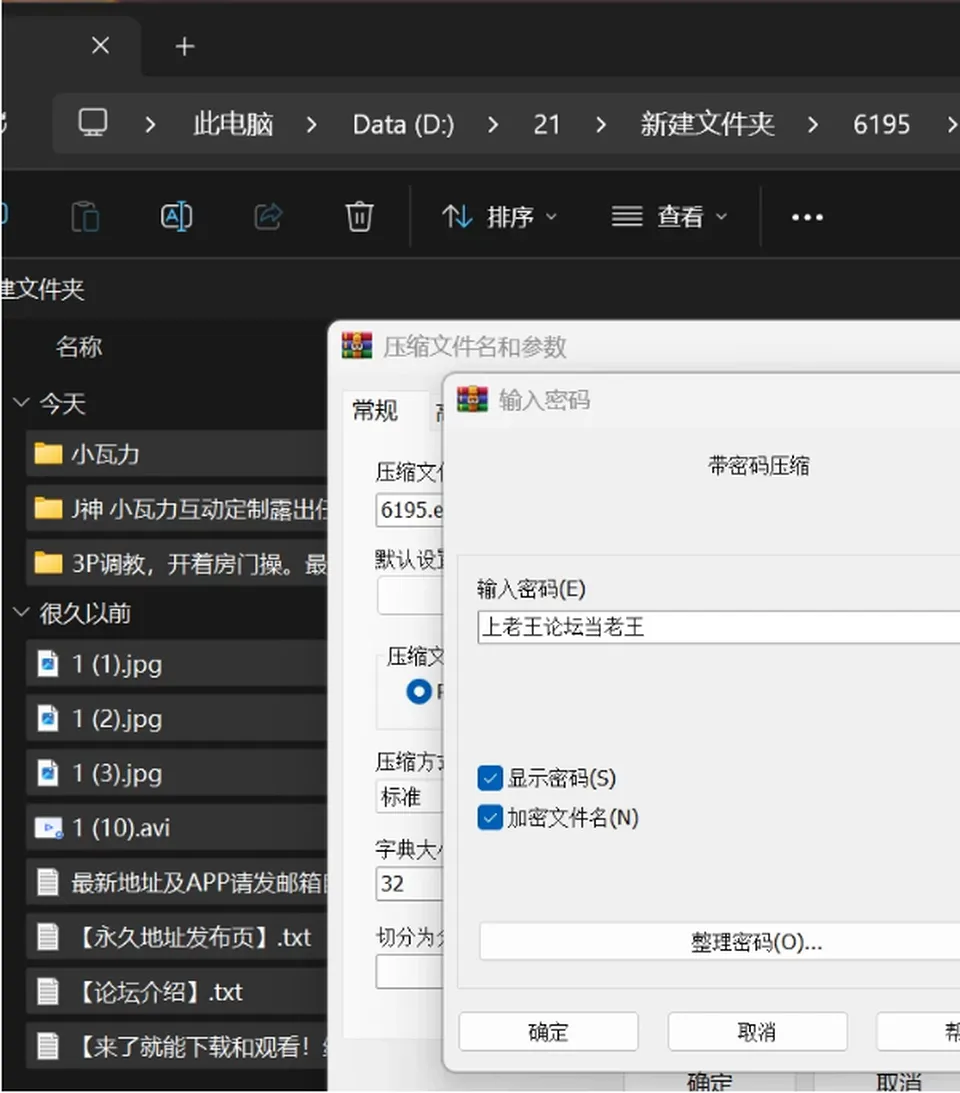Expand the chevron right after Data (D:)

click(493, 125)
